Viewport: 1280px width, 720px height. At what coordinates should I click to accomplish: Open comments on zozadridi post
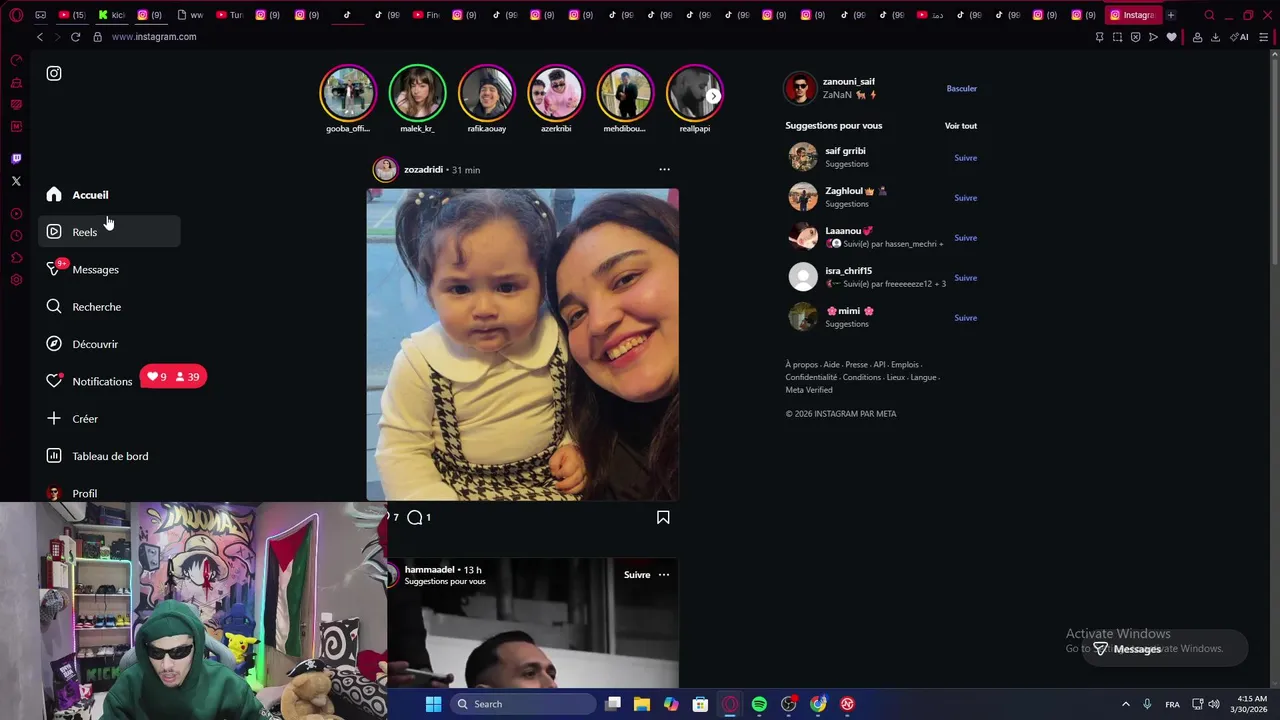click(415, 517)
